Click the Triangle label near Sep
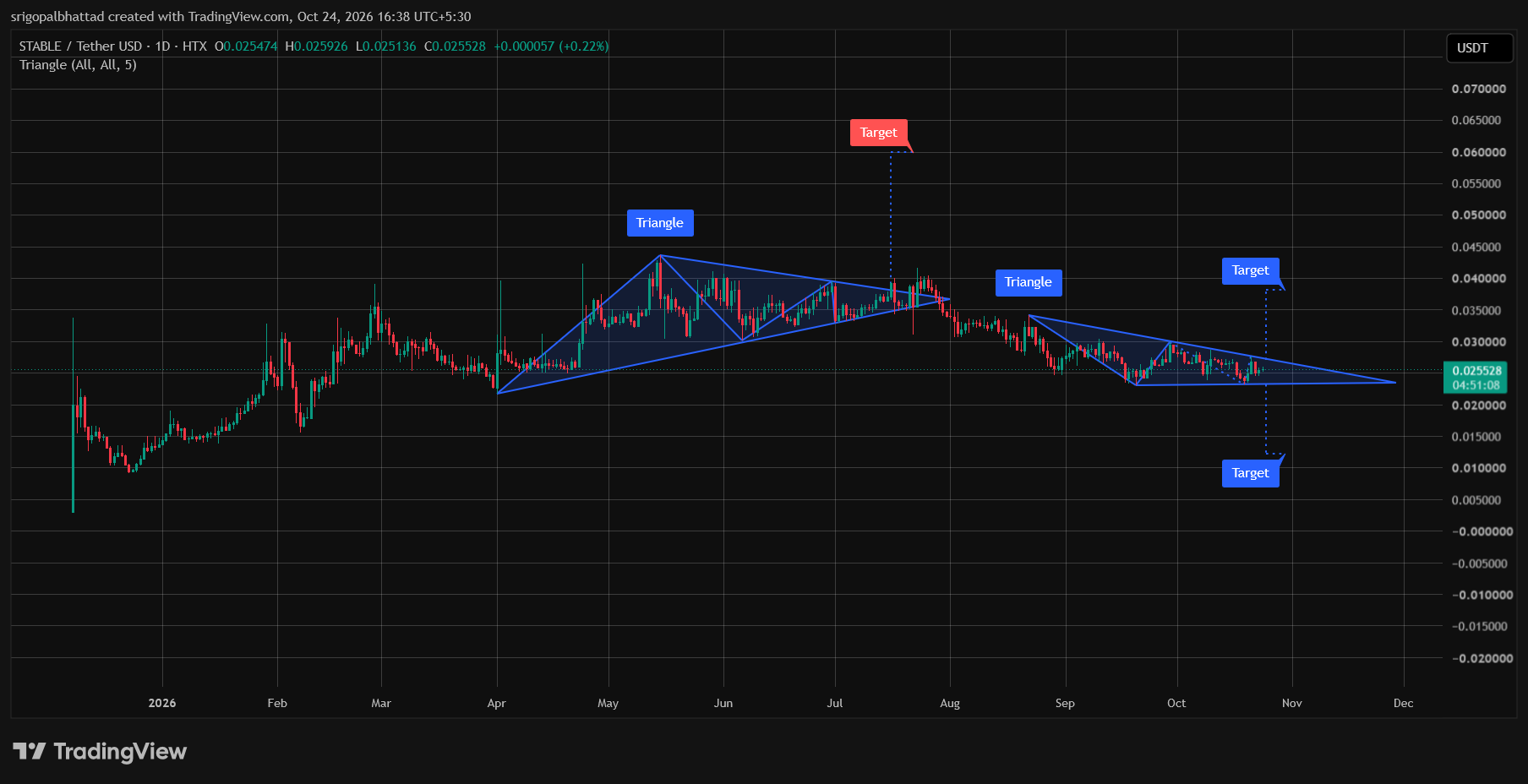 1028,282
